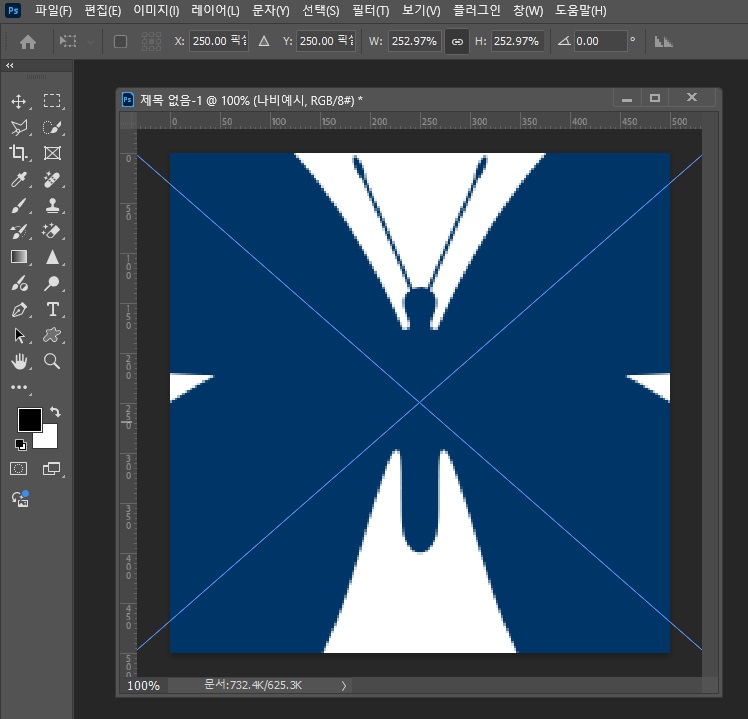Click the document title 제목 없음-1
The width and height of the screenshot is (748, 719).
[x=171, y=100]
